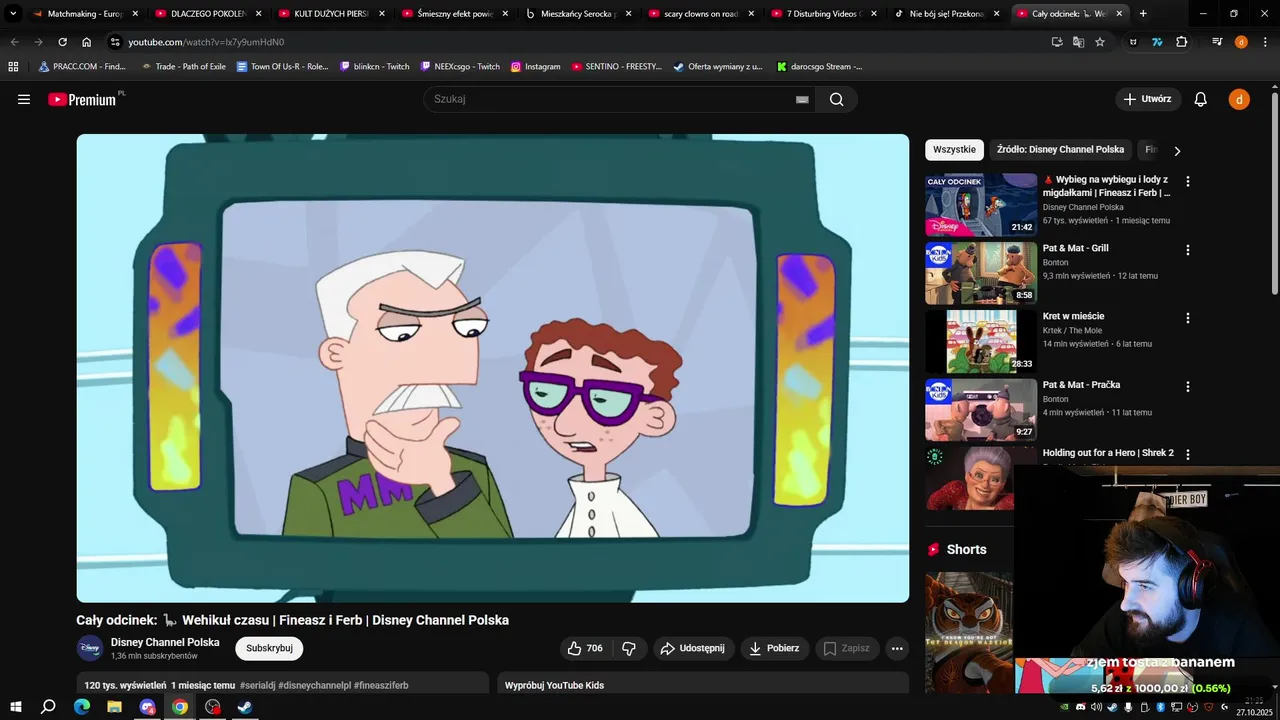Go to Chrome home page button

[x=87, y=42]
